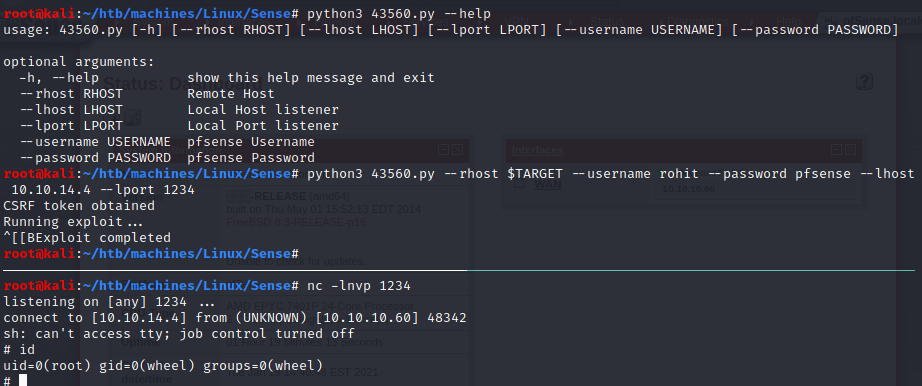Click the 'Exploit completed' output

tap(103, 238)
